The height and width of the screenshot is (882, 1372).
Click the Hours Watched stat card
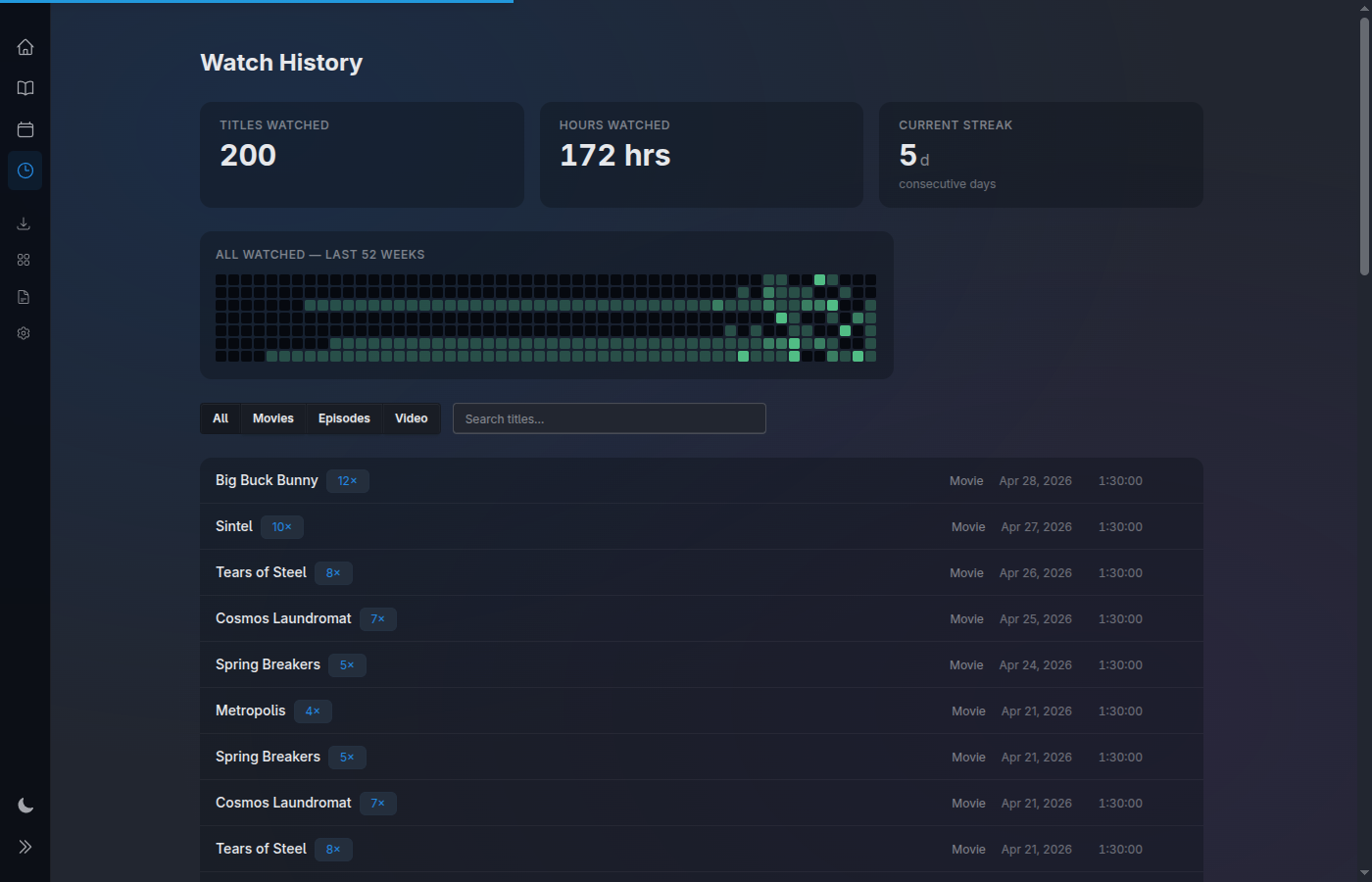[702, 155]
